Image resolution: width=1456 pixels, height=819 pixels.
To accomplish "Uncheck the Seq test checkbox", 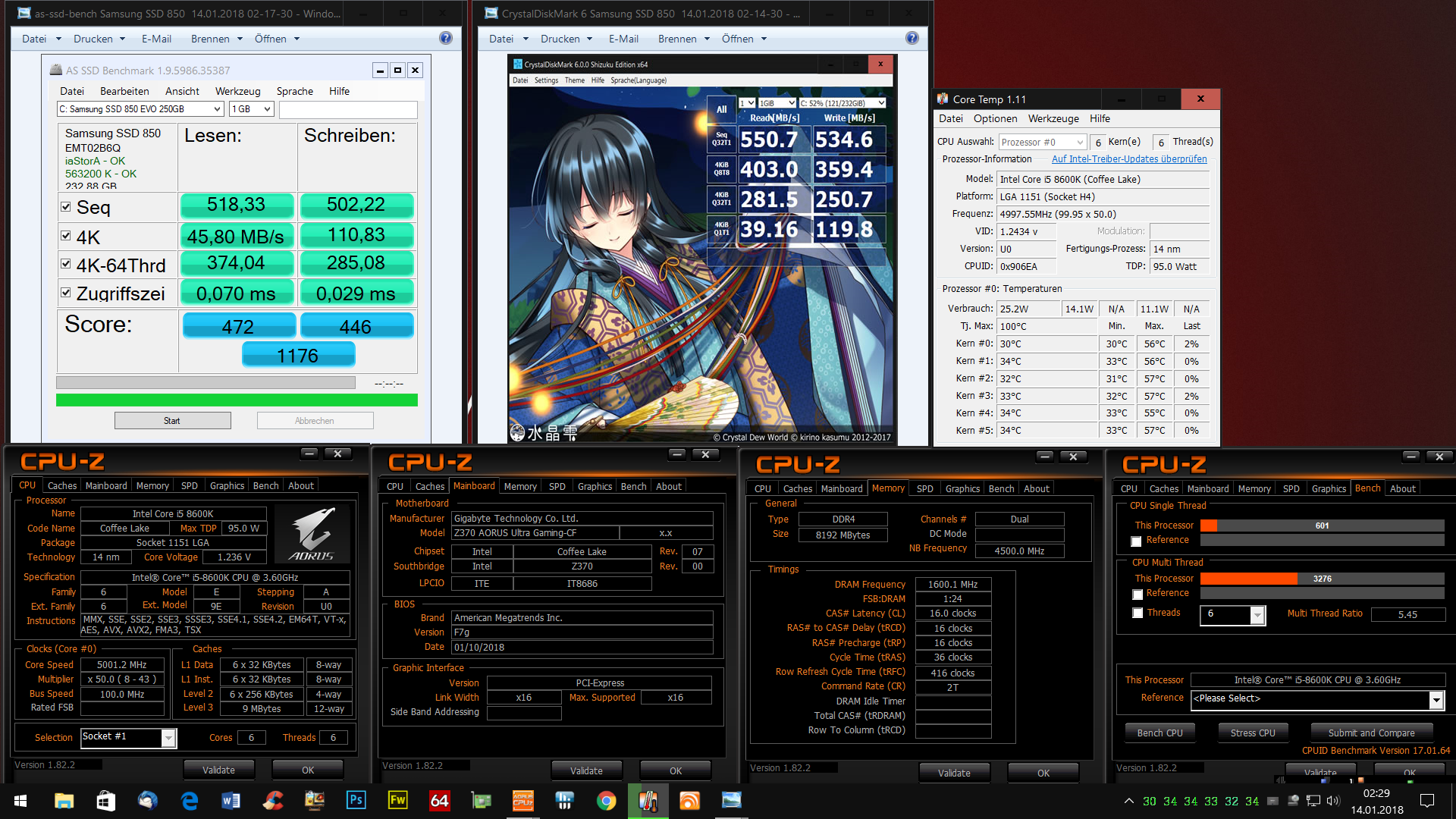I will (x=66, y=206).
